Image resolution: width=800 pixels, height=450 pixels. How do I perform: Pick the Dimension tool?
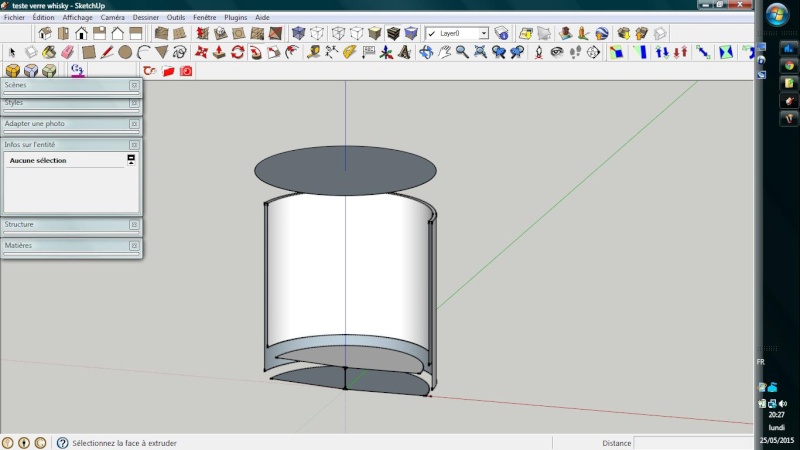click(x=332, y=52)
